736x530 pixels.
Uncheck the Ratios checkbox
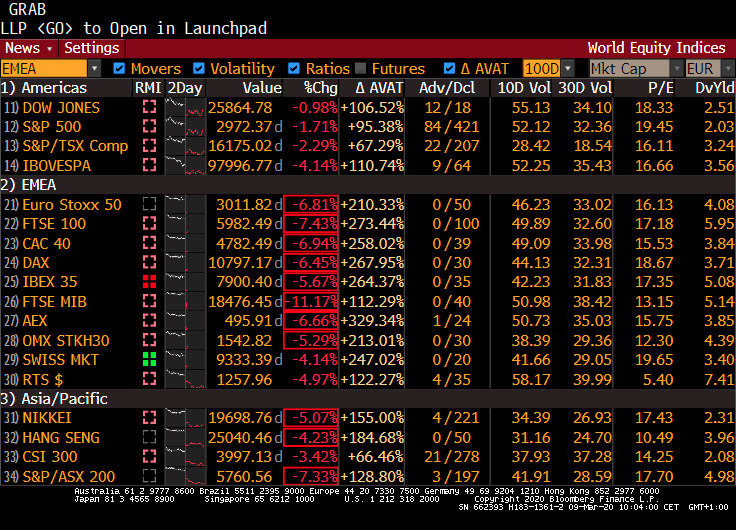[x=294, y=69]
